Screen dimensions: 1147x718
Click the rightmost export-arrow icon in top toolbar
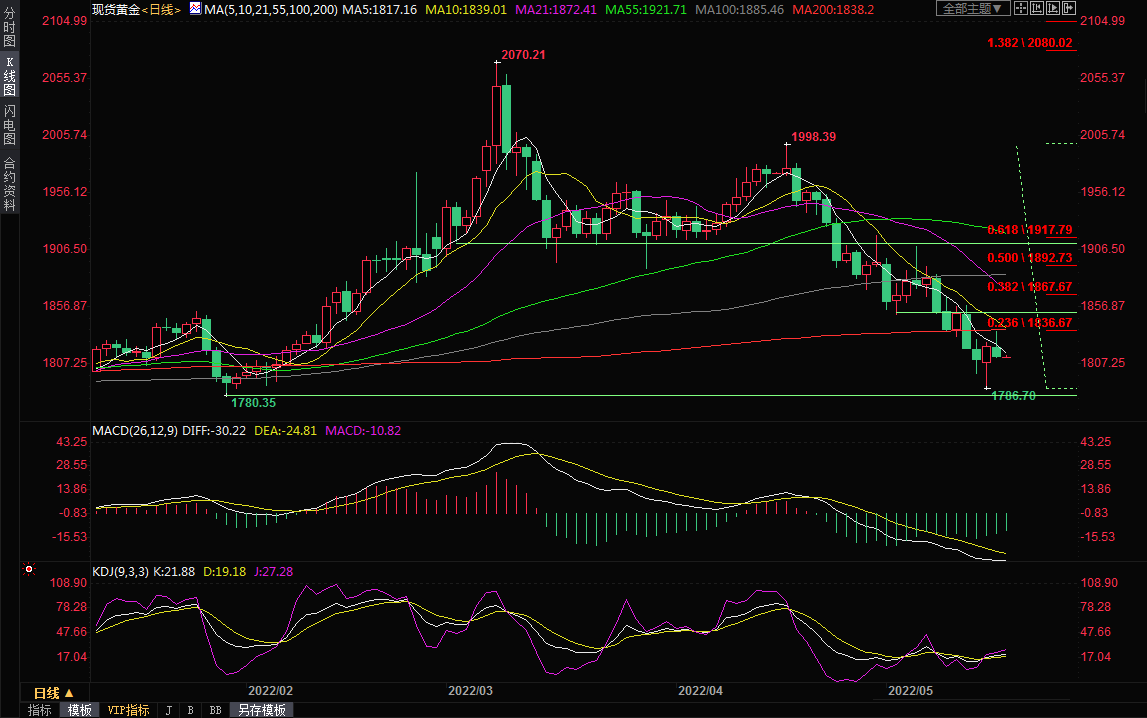(1067, 9)
